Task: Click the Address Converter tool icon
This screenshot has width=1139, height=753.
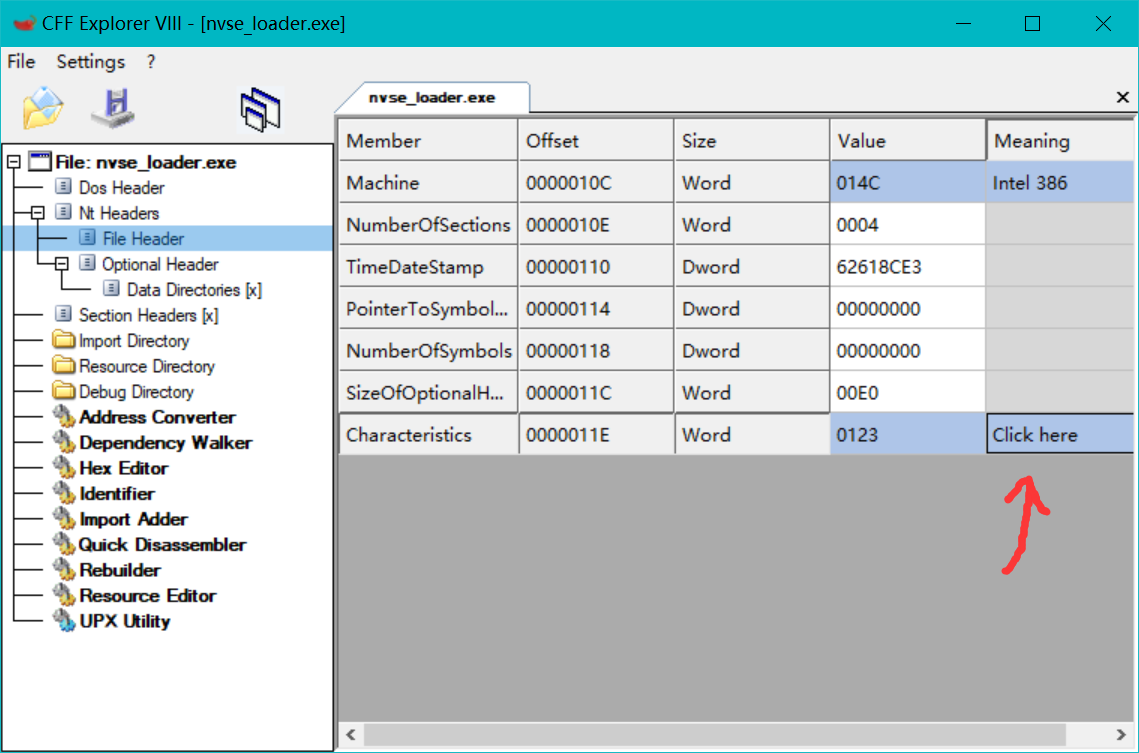Action: click(x=64, y=417)
